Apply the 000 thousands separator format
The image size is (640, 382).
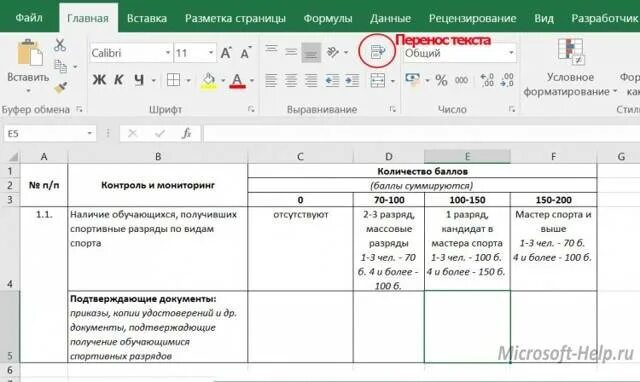tap(462, 80)
